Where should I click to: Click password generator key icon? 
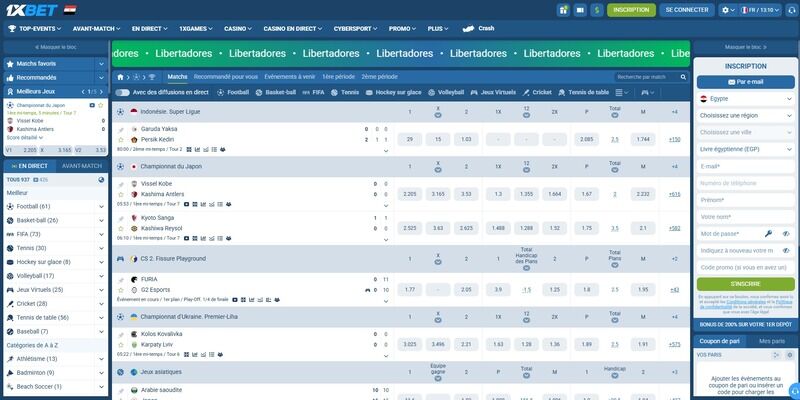pos(768,234)
